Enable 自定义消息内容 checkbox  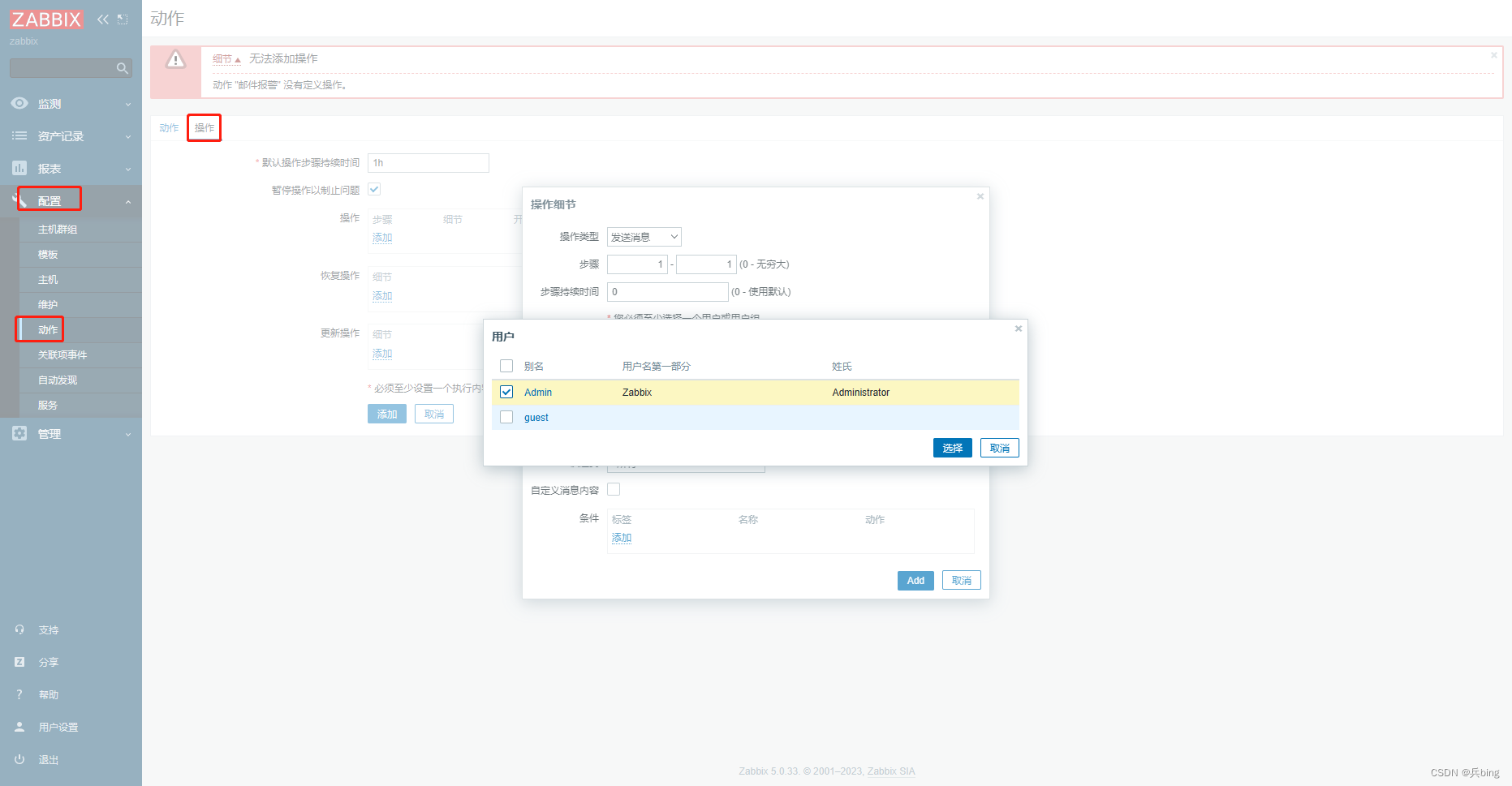pos(614,489)
